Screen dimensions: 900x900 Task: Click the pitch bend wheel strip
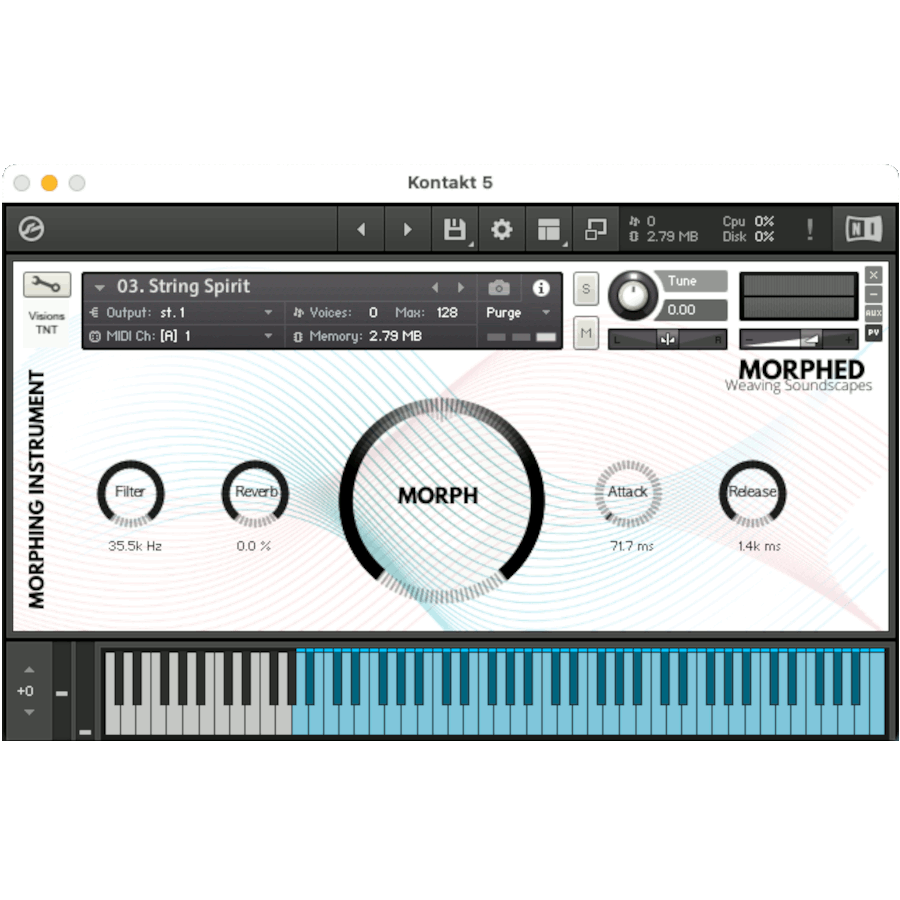click(61, 690)
